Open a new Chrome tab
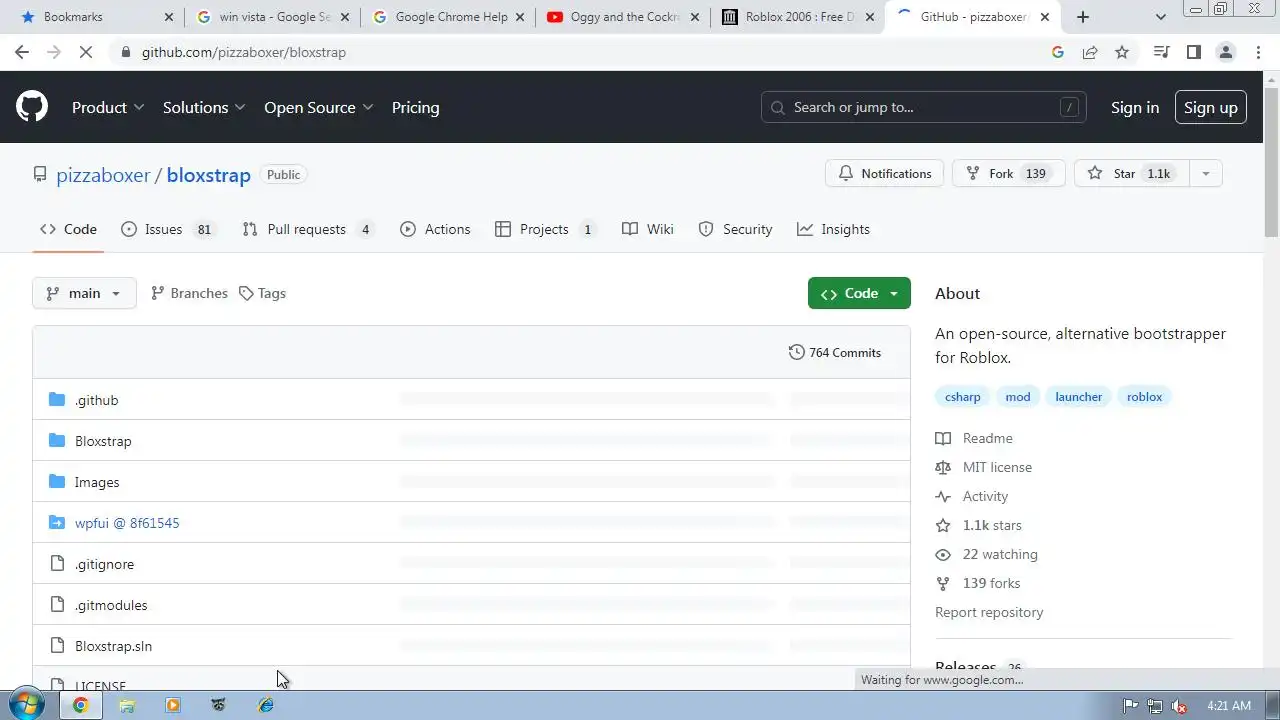The width and height of the screenshot is (1280, 720). (x=1082, y=17)
